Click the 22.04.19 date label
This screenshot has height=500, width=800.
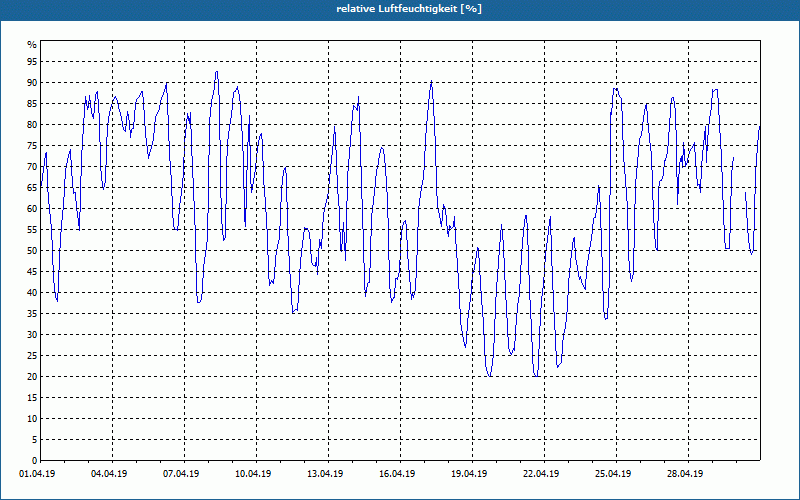541,474
